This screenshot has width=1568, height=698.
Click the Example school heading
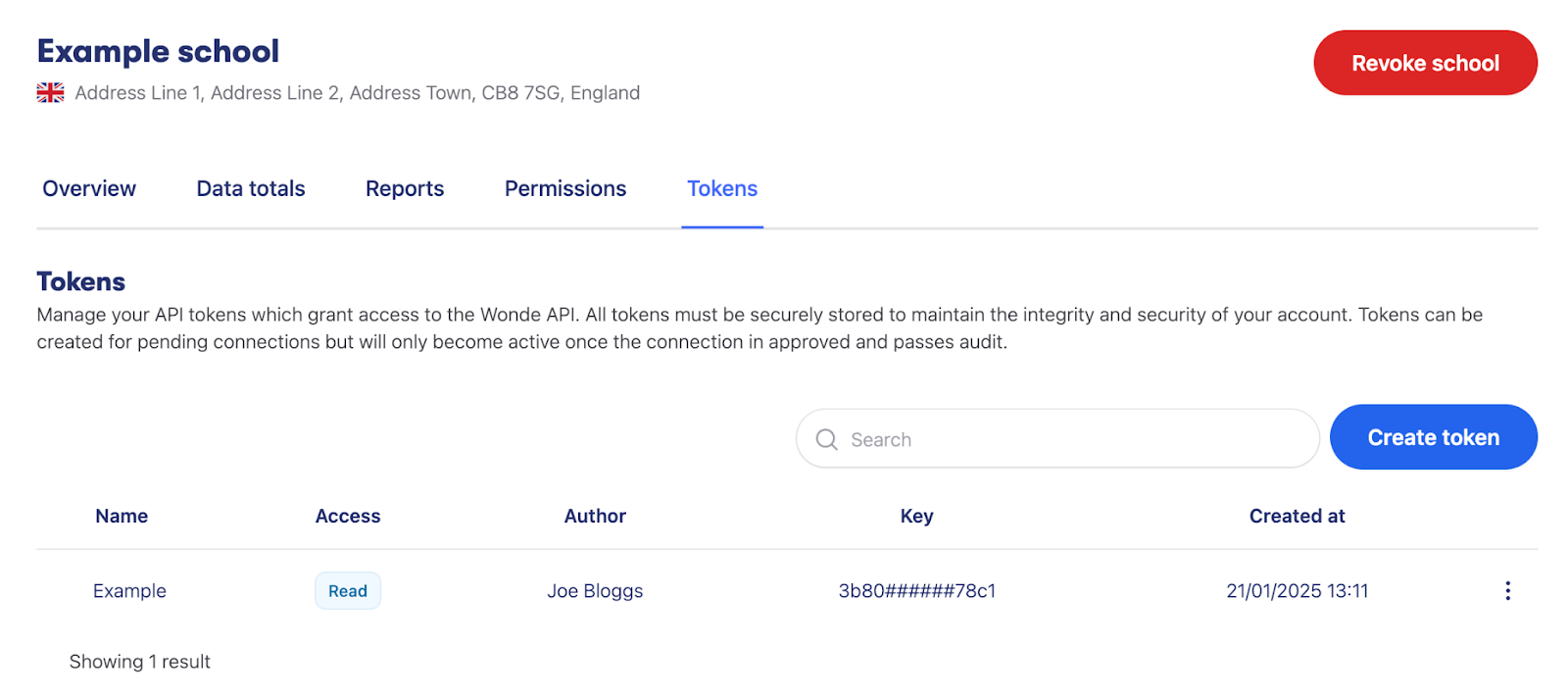coord(158,50)
